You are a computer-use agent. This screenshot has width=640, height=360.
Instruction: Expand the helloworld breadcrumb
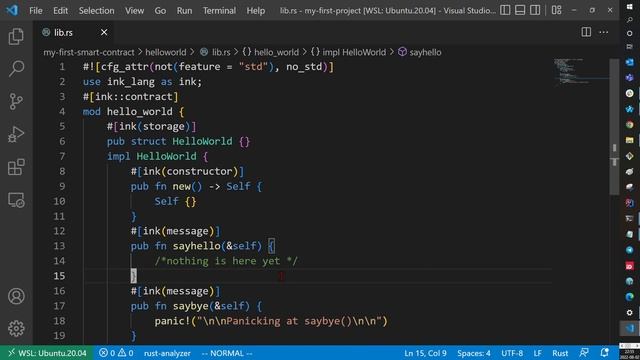pos(166,52)
